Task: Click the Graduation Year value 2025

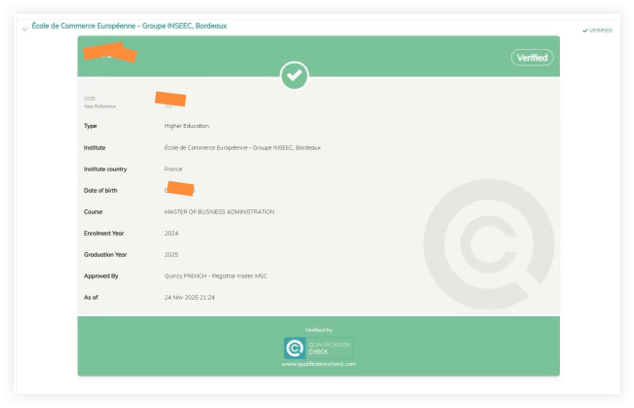Action: (171, 255)
